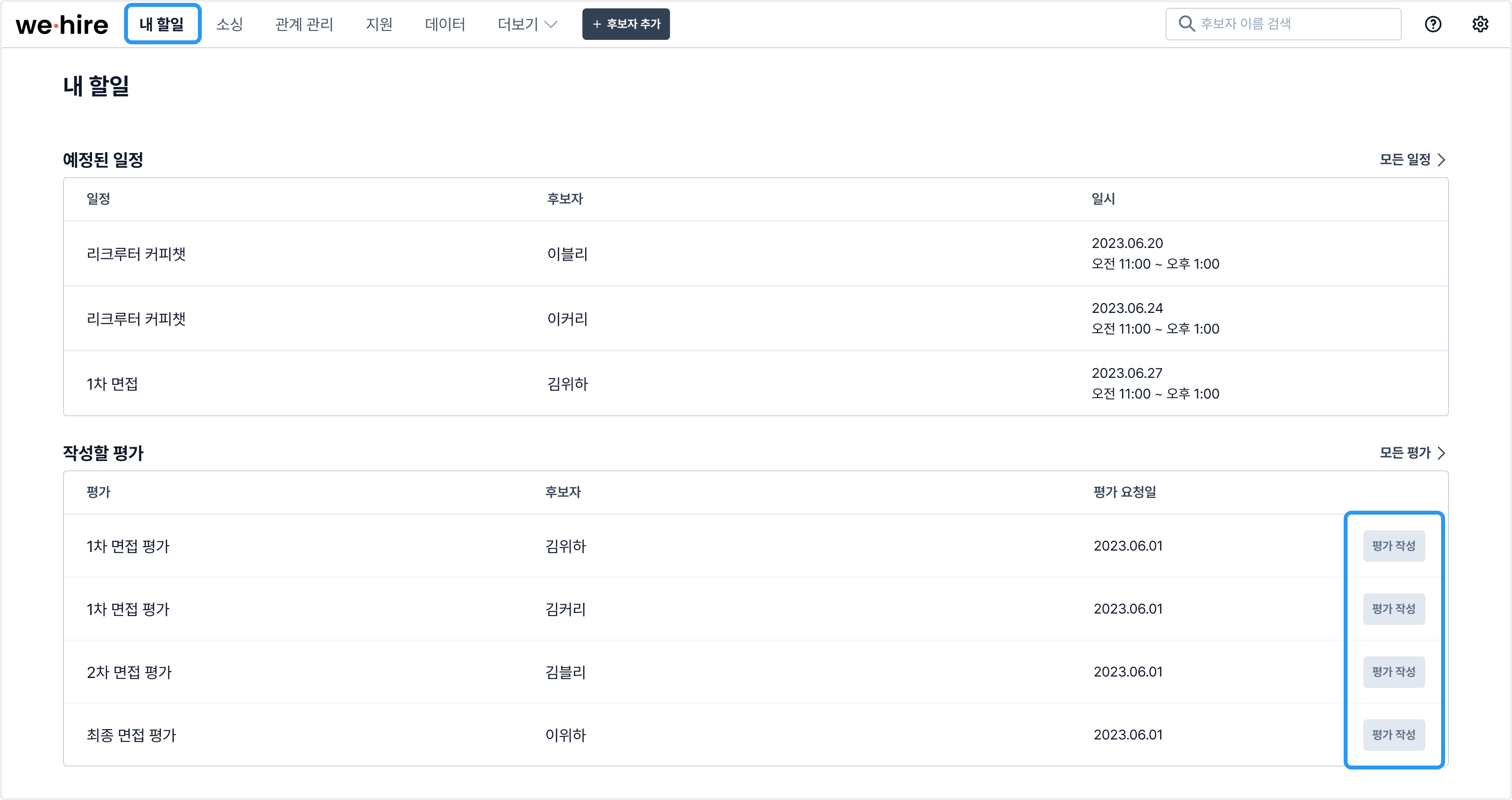Click 평가 작성 for 김커리
The width and height of the screenshot is (1512, 800).
point(1393,609)
